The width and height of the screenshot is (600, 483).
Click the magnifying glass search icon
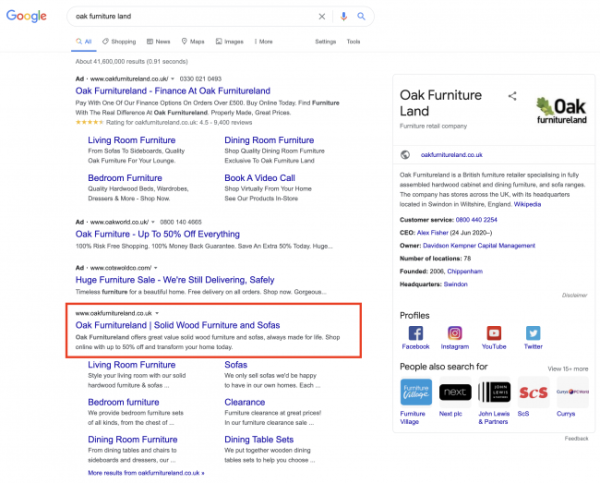361,17
